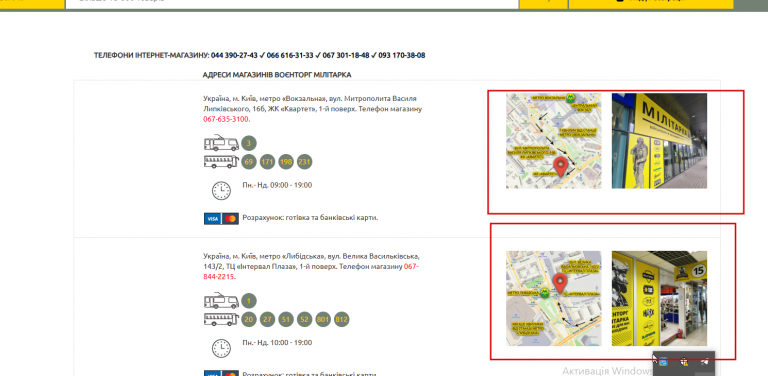Select bus route badge 27
Screen dimensions: 768x376
click(267, 320)
